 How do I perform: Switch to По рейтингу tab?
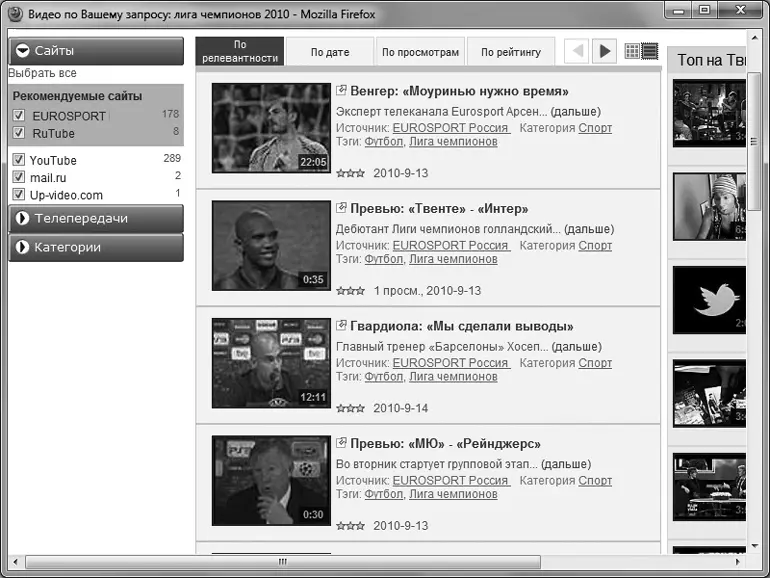tap(511, 52)
